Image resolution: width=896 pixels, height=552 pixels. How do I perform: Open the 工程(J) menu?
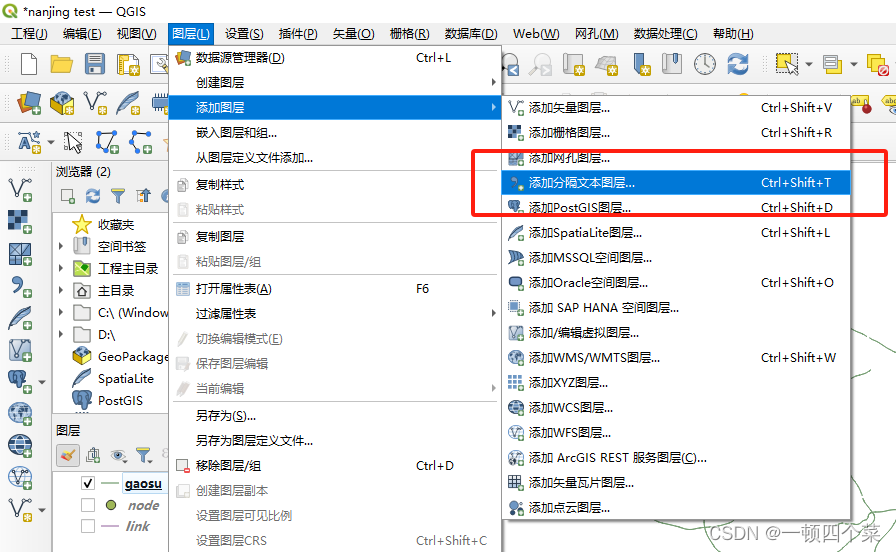(x=29, y=34)
